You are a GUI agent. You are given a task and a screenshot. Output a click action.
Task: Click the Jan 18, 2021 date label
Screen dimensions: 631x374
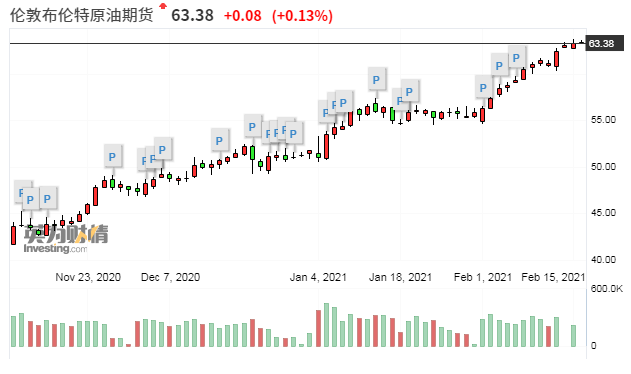coord(400,277)
